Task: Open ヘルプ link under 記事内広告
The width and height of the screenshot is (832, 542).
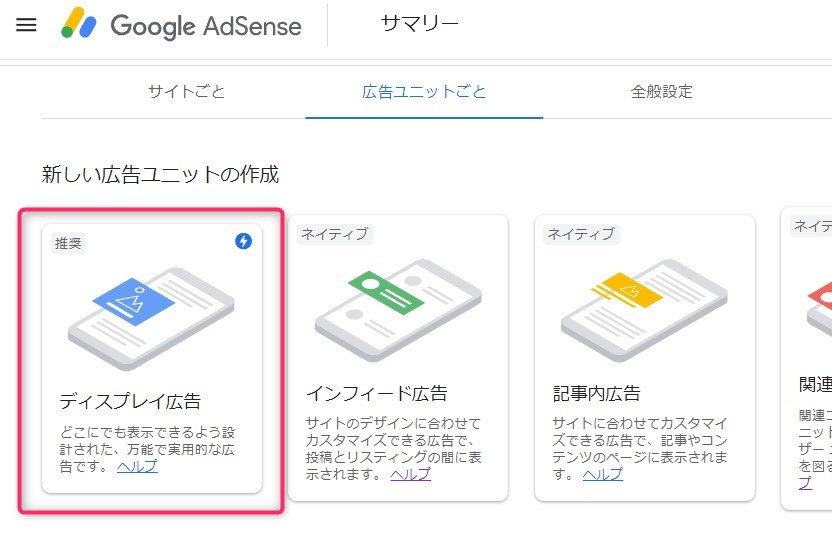Action: (603, 474)
